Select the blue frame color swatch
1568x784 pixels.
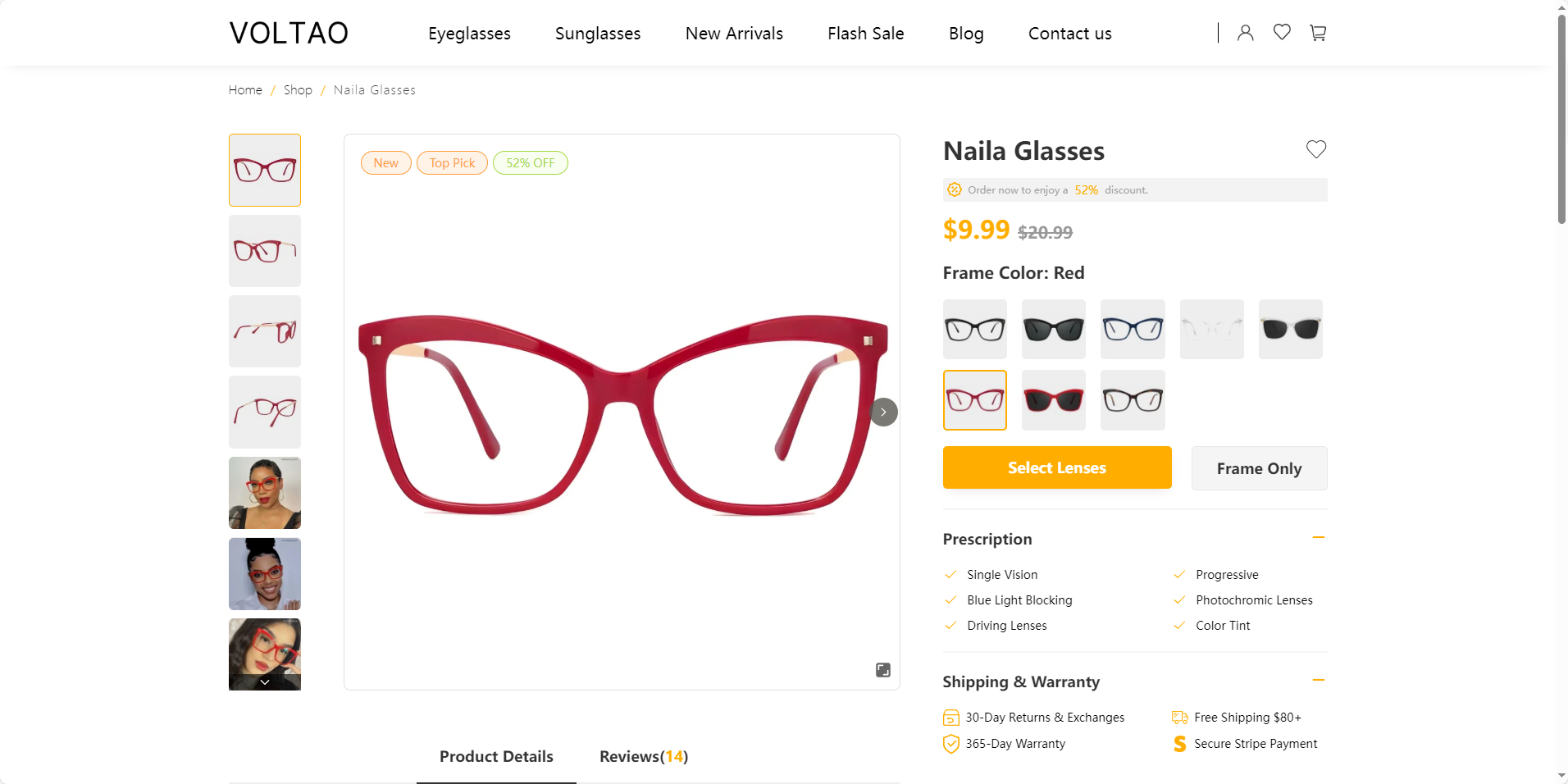(1133, 329)
